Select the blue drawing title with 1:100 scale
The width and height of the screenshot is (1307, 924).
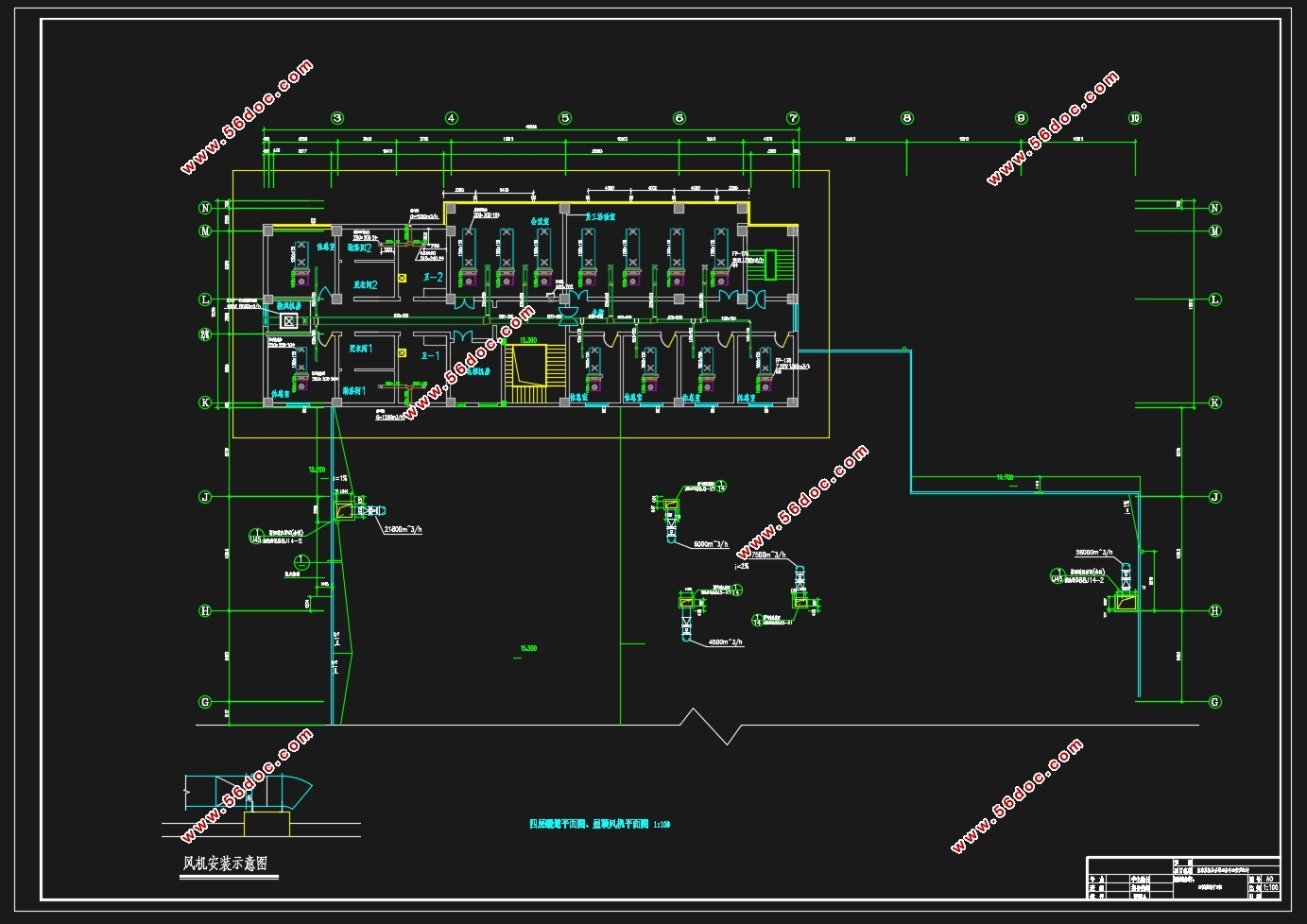pos(600,825)
